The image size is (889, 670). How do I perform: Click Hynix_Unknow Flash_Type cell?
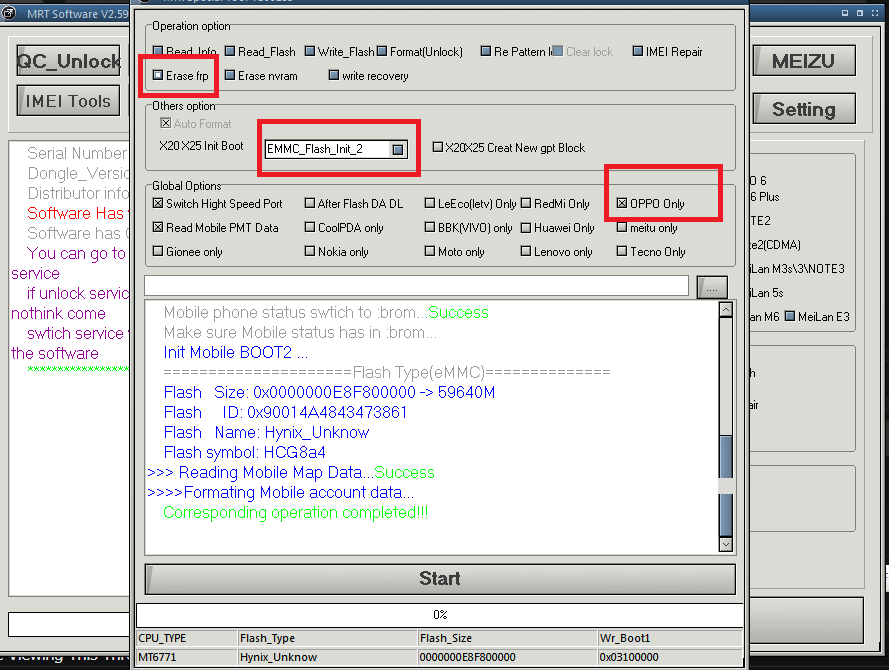coord(328,657)
